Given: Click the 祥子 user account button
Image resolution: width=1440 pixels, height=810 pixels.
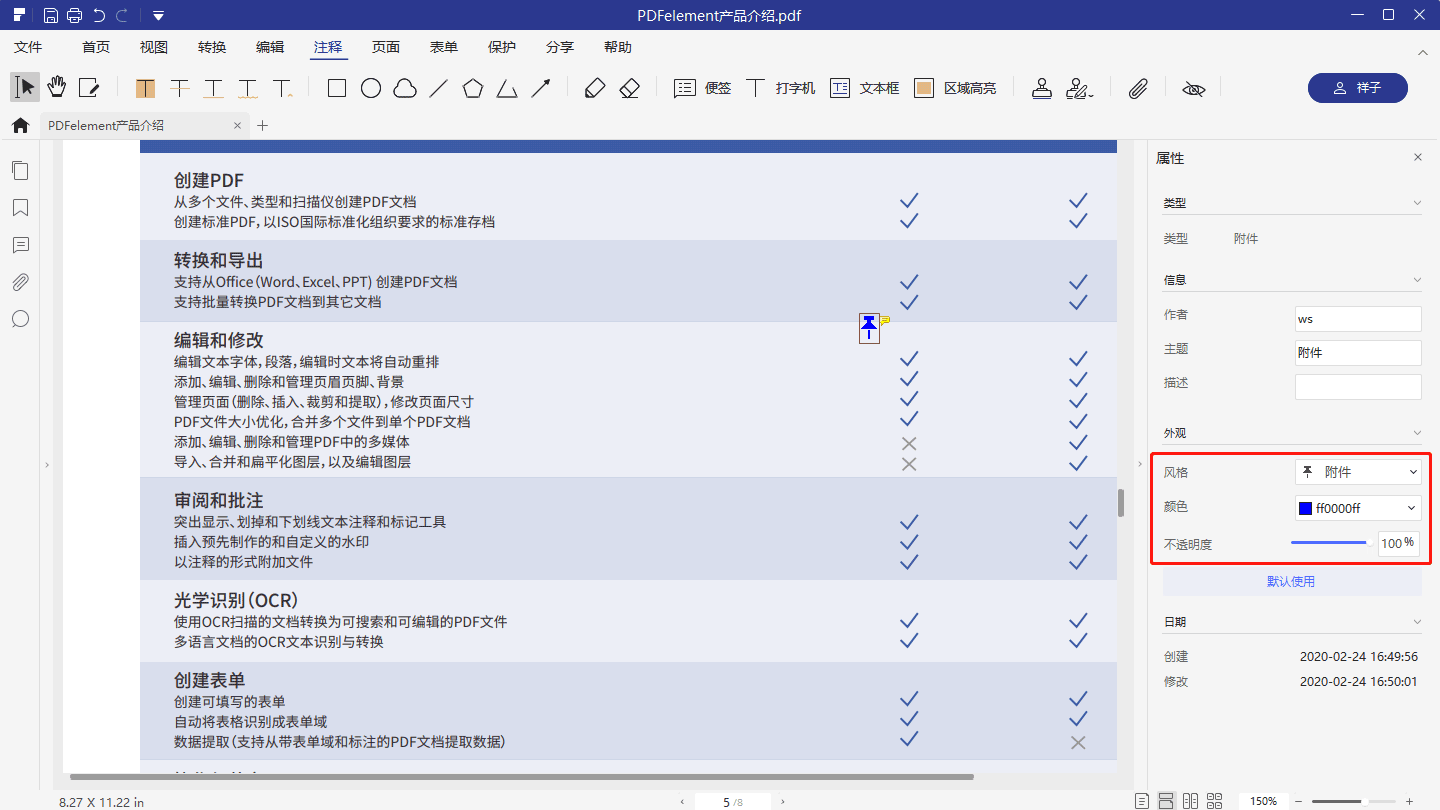Looking at the screenshot, I should (1357, 88).
